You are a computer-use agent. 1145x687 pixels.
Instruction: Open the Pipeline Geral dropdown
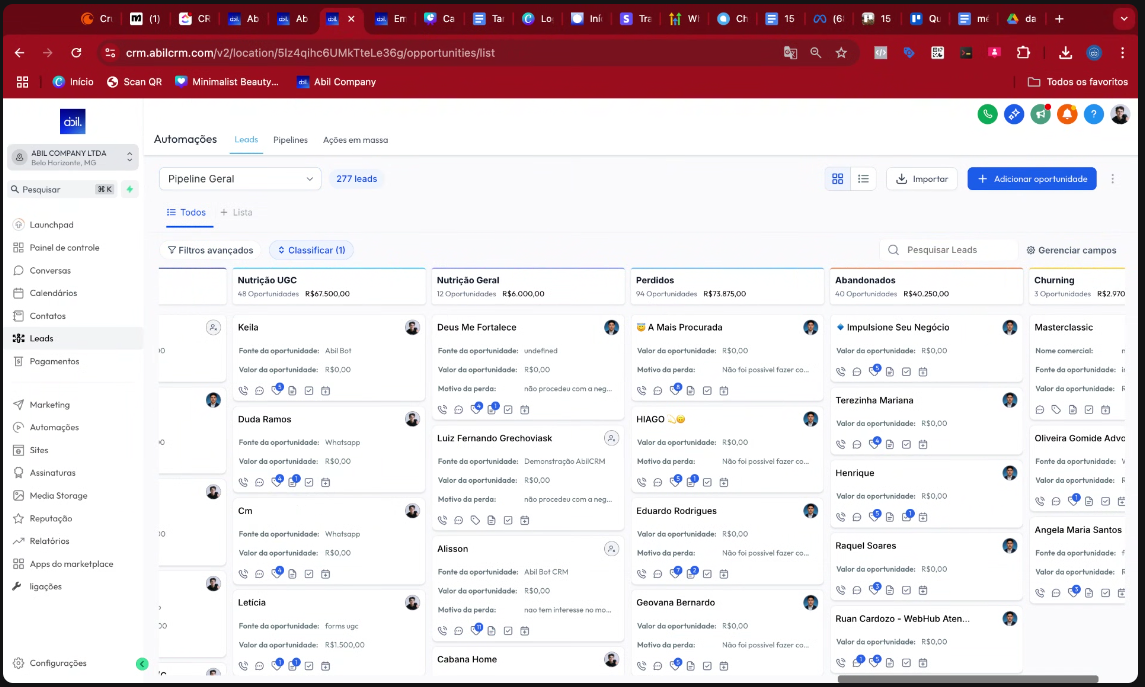click(240, 179)
